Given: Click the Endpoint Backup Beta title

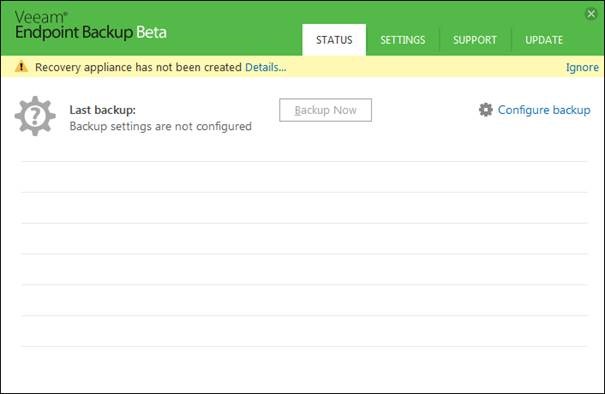Looking at the screenshot, I should (91, 32).
